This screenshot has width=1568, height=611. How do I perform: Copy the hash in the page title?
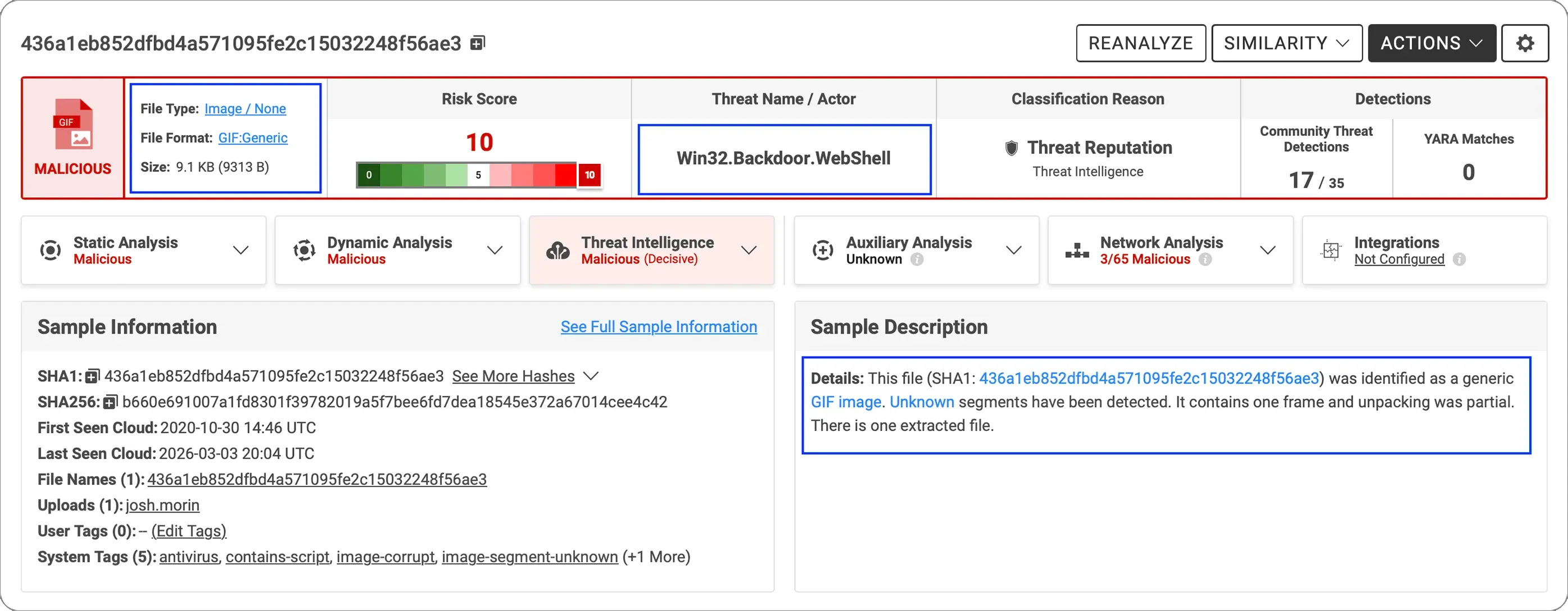(478, 43)
